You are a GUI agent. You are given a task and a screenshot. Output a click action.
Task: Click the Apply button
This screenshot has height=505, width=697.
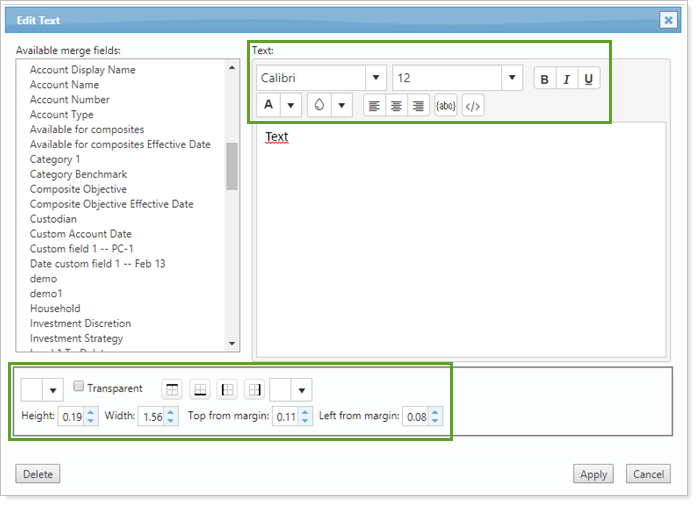(x=593, y=474)
